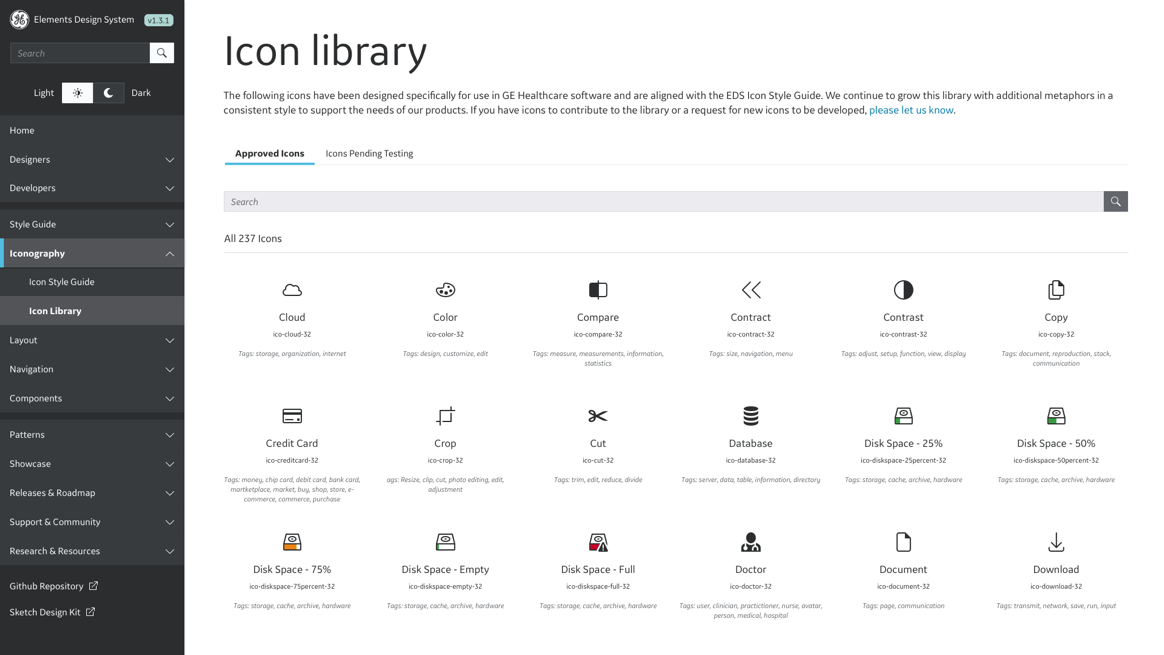Focus the icon library Search field

pyautogui.click(x=664, y=201)
